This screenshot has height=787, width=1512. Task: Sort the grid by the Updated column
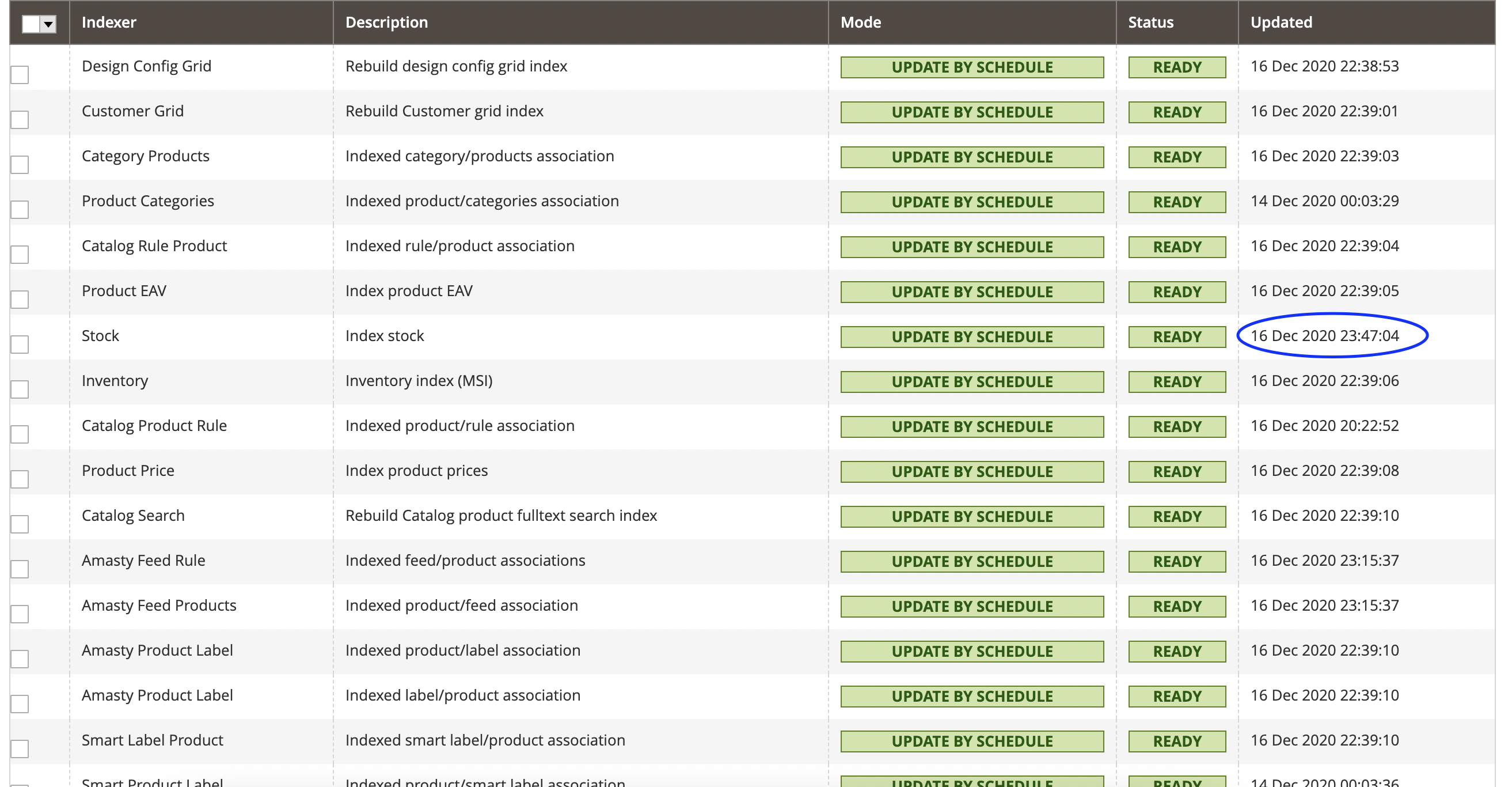click(1281, 22)
